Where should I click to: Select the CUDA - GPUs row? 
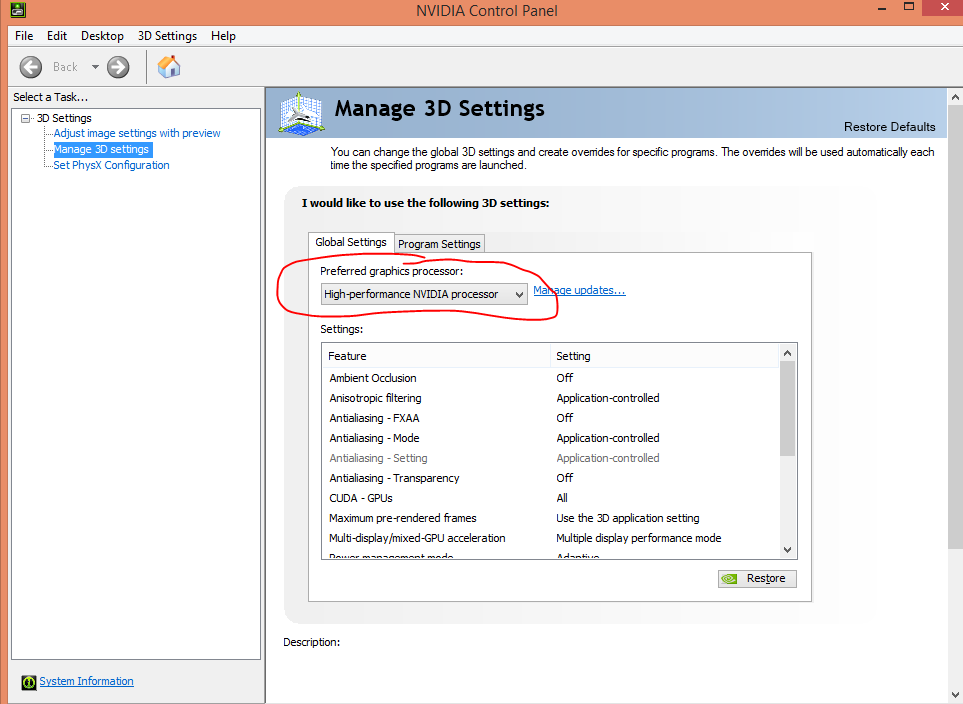(550, 498)
